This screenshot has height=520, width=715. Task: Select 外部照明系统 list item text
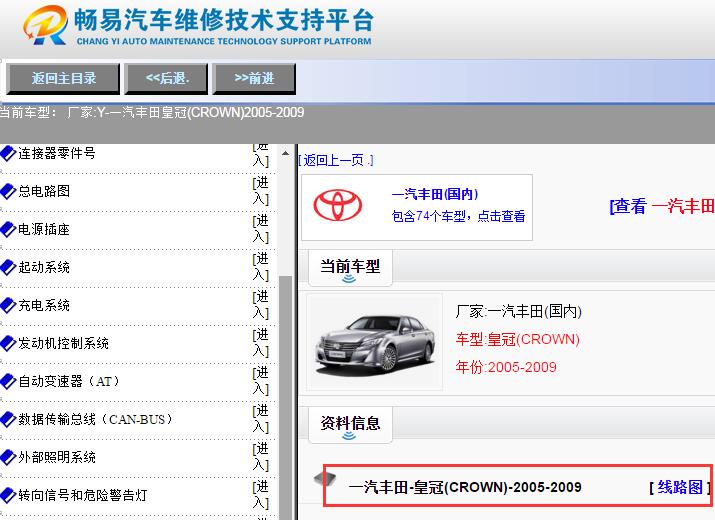pyautogui.click(x=57, y=457)
